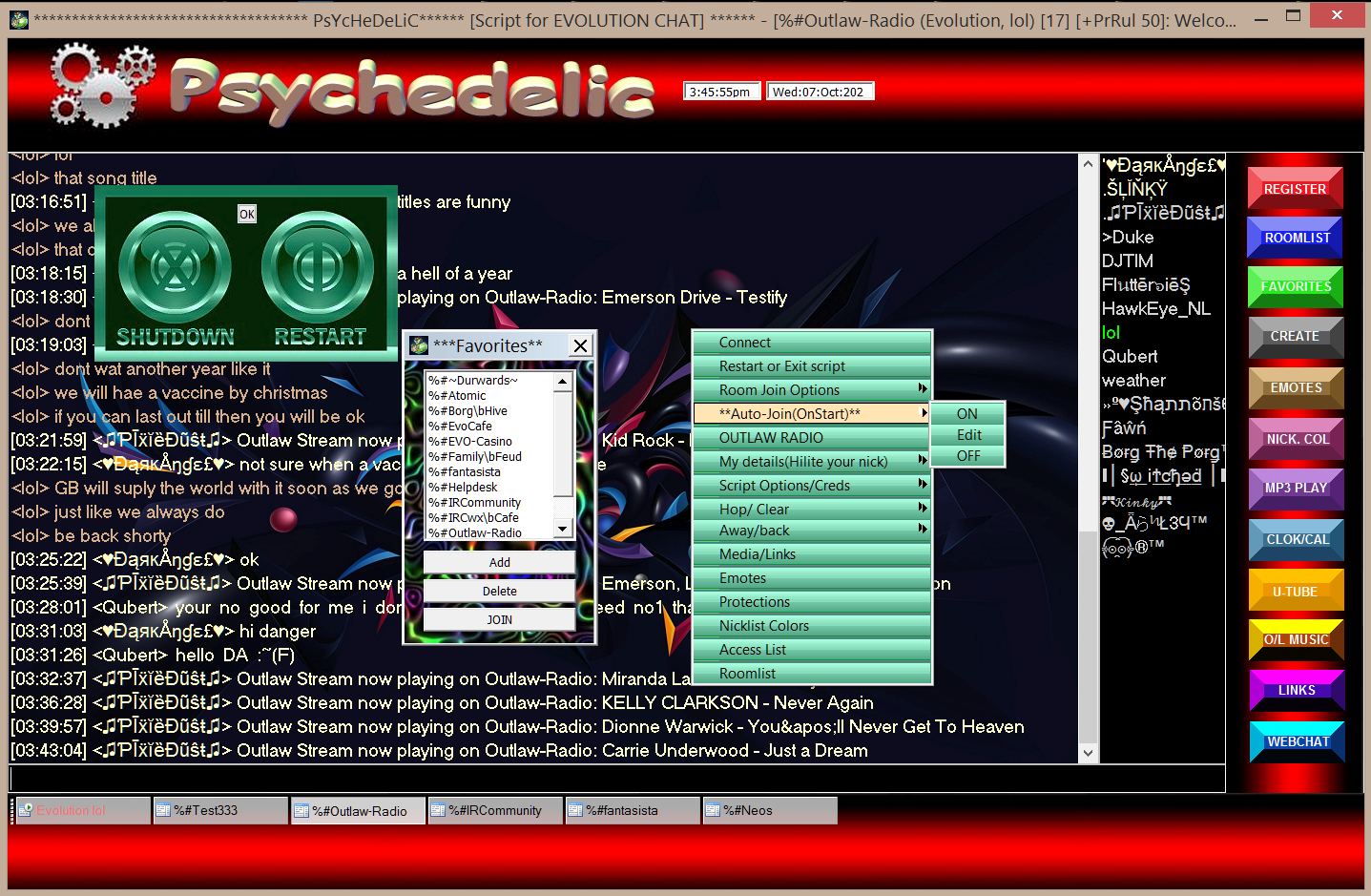Open the U-TUBE side button
The image size is (1371, 896).
point(1295,592)
